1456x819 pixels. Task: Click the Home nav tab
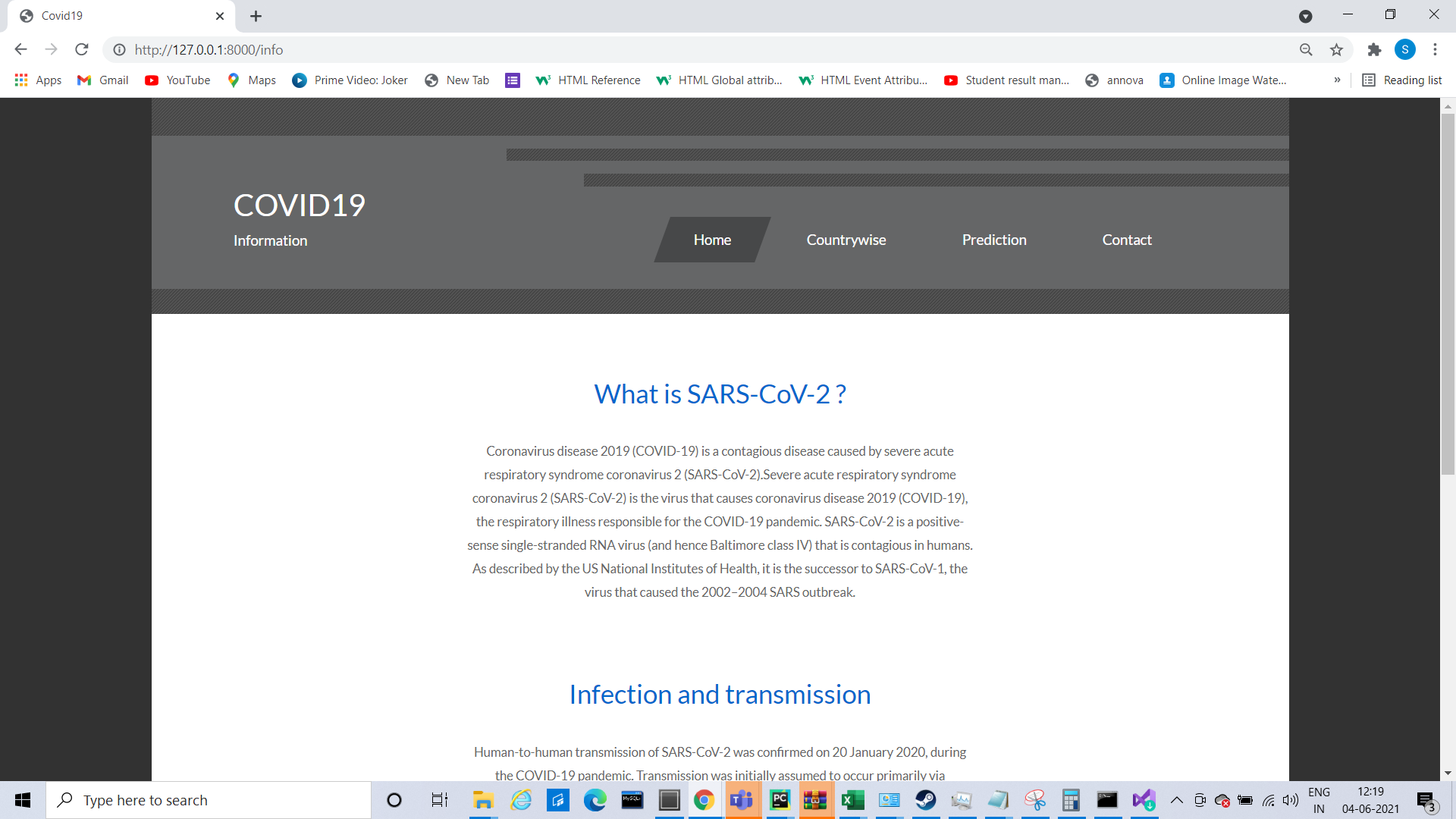tap(712, 240)
